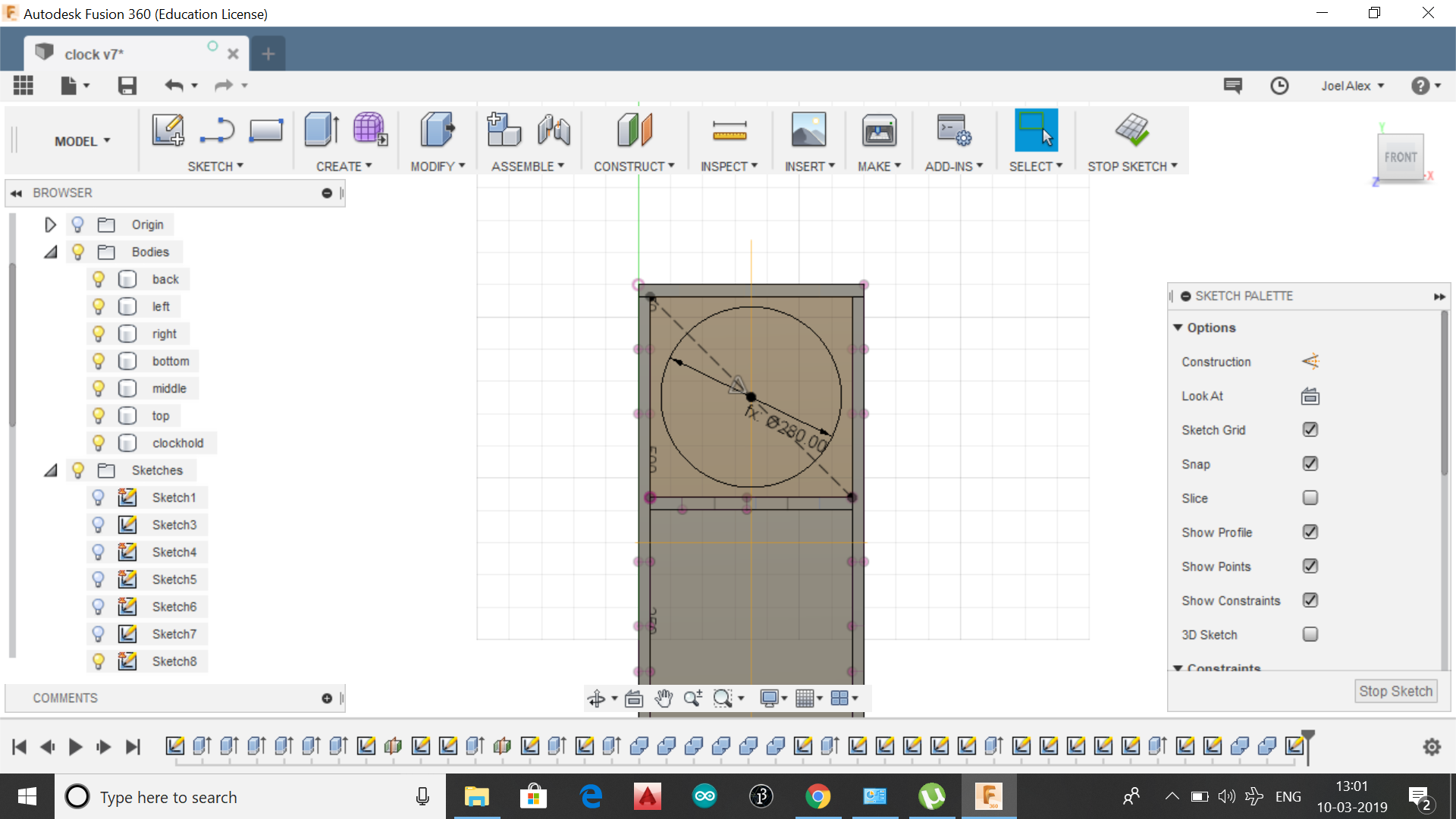Uncheck the Sketch Grid checkbox
This screenshot has height=819, width=1456.
[1310, 430]
